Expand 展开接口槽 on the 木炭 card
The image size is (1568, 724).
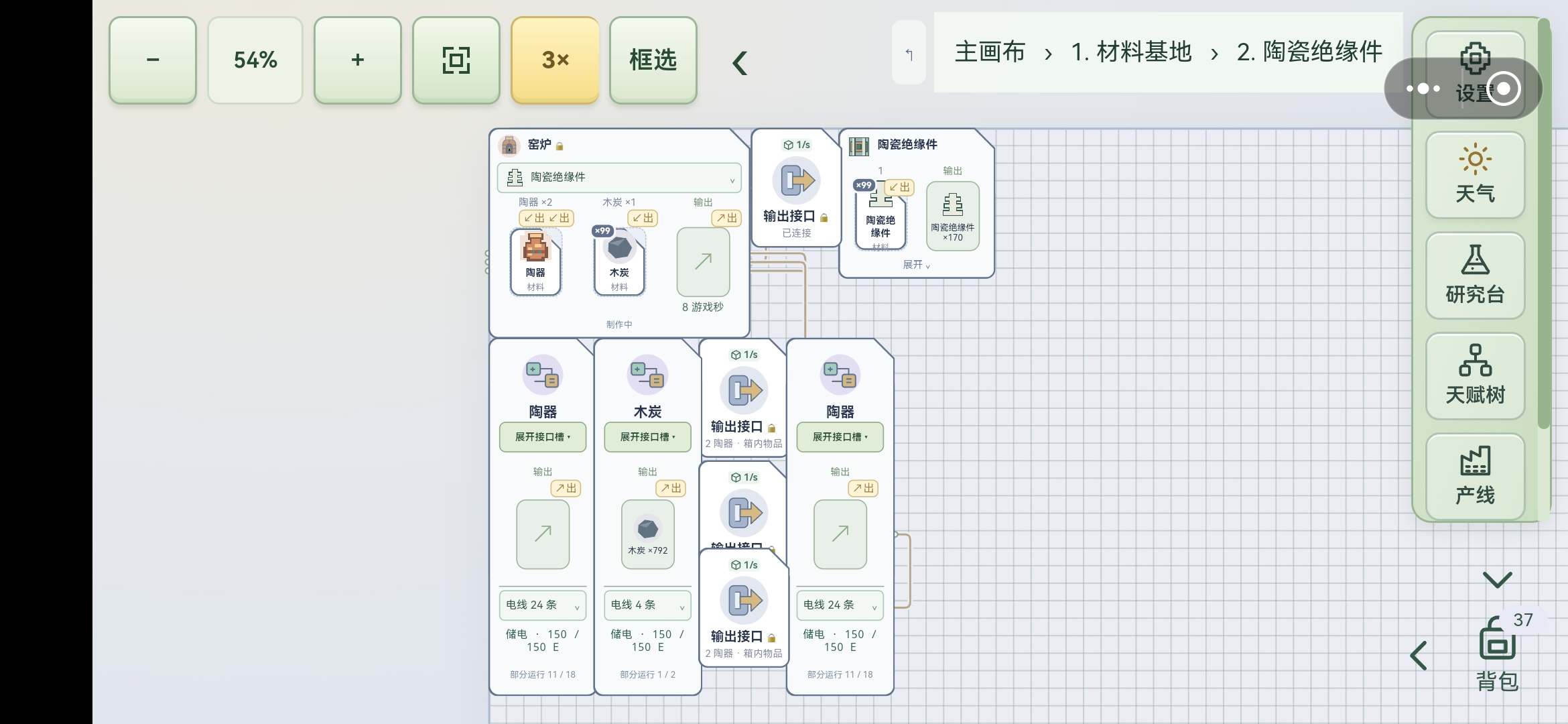pos(647,437)
